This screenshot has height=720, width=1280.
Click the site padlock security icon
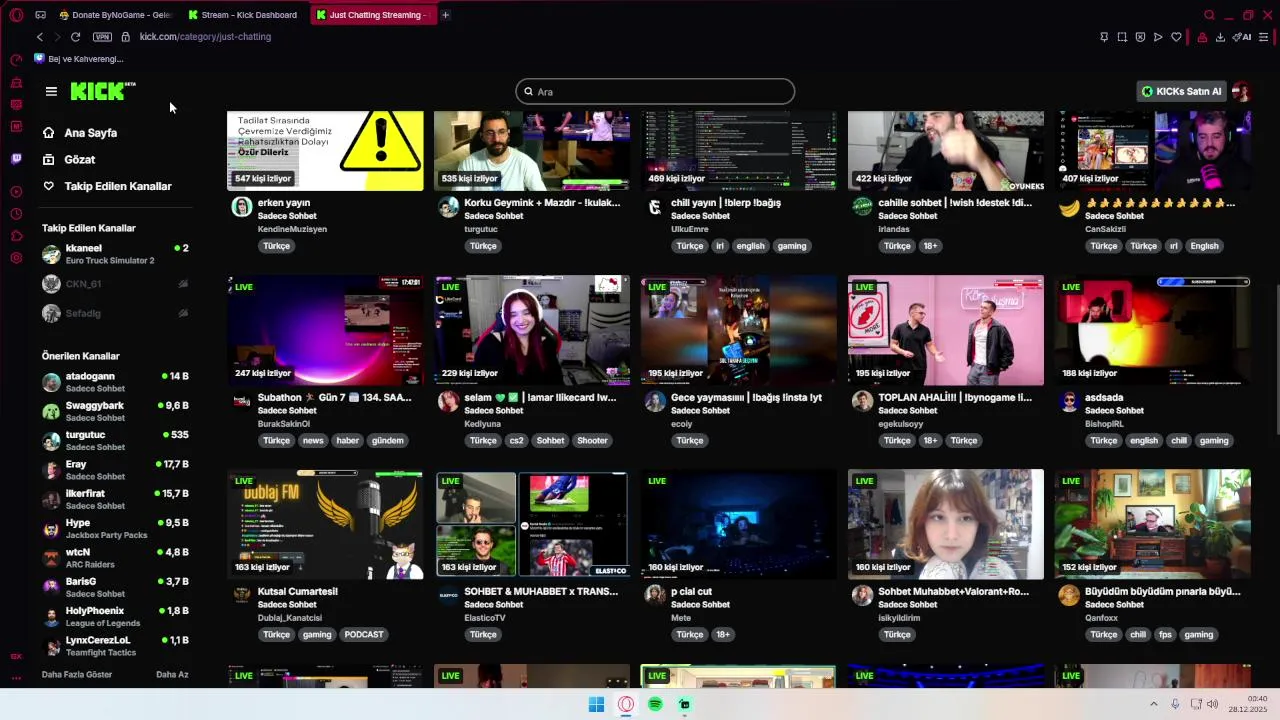125,37
